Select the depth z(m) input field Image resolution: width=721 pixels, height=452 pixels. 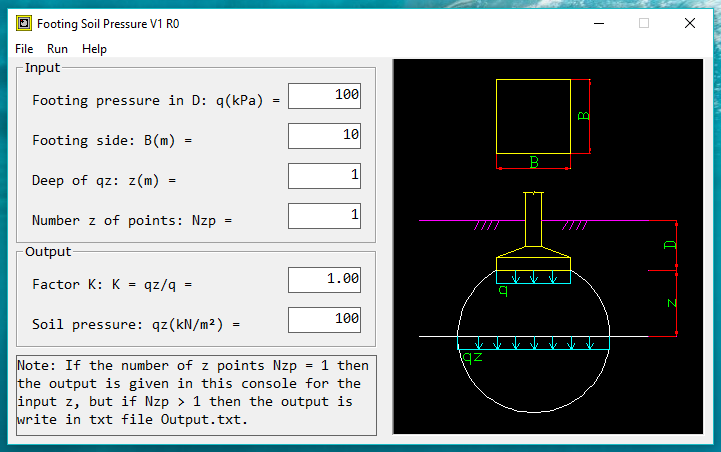(x=324, y=176)
